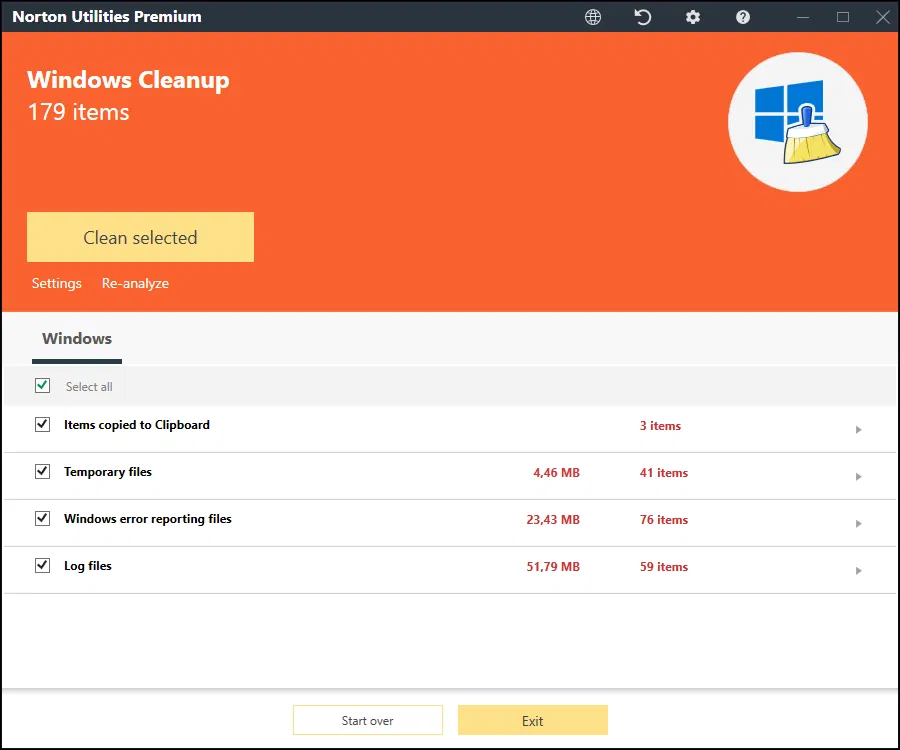Viewport: 900px width, 750px height.
Task: Click the Select all label
Action: (89, 387)
